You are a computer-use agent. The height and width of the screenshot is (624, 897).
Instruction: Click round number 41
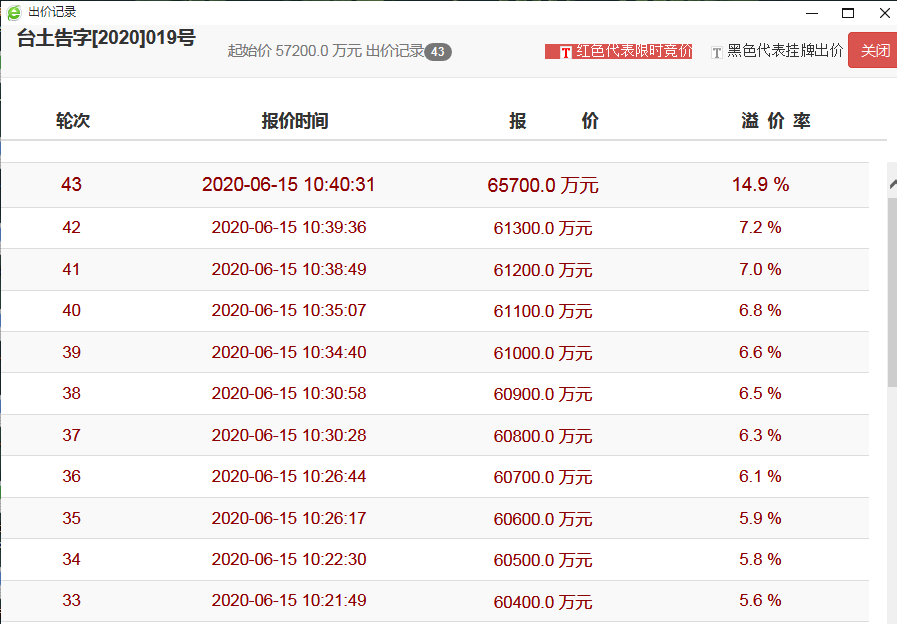(72, 269)
